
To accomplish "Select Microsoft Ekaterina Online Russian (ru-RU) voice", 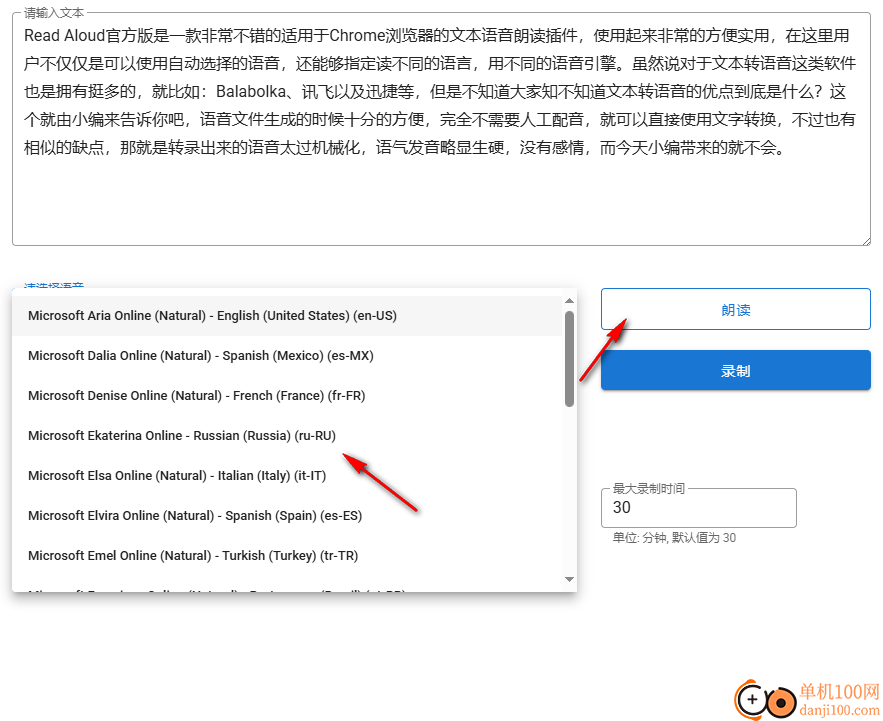I will click(x=287, y=436).
